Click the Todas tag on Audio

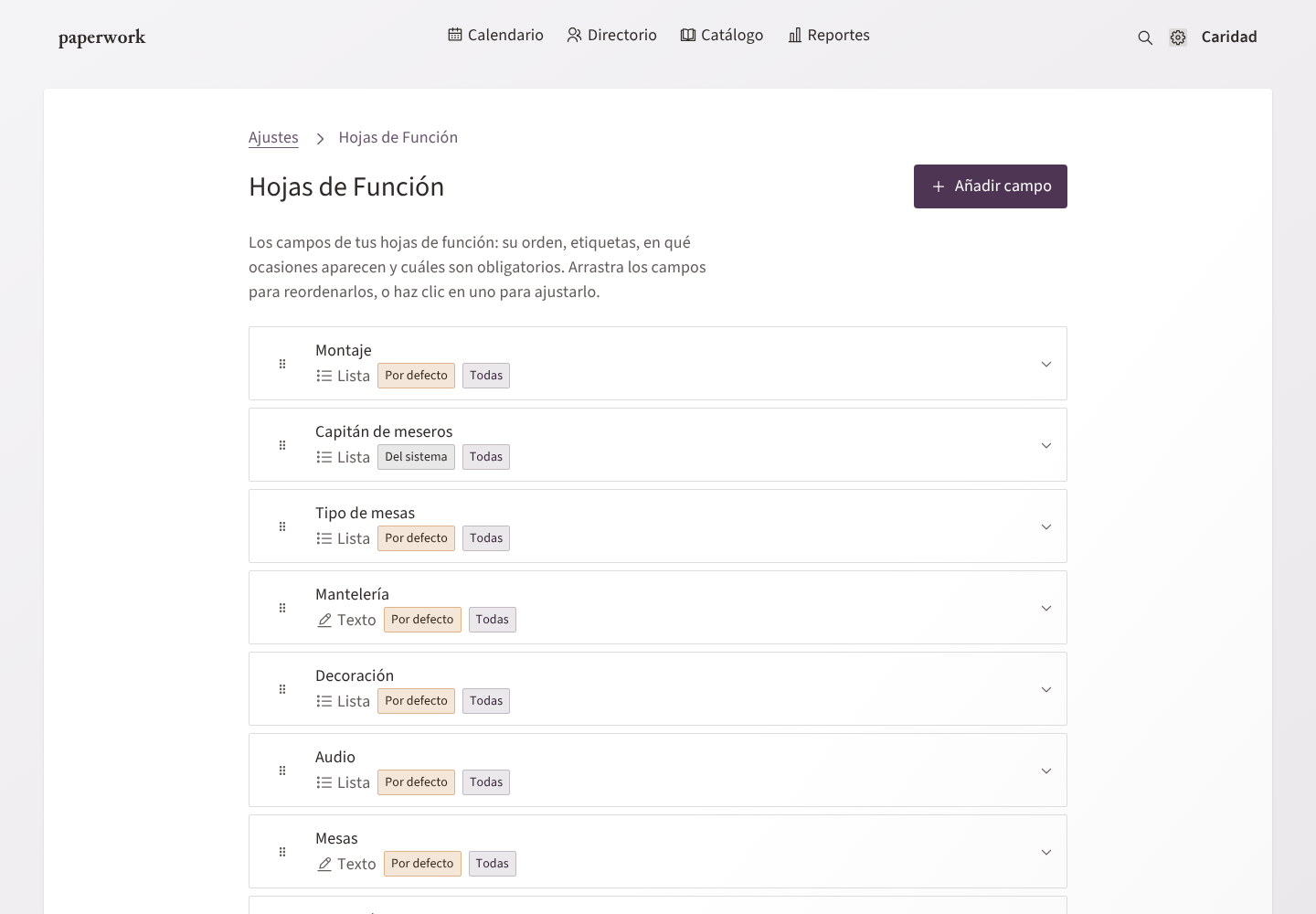(x=486, y=782)
